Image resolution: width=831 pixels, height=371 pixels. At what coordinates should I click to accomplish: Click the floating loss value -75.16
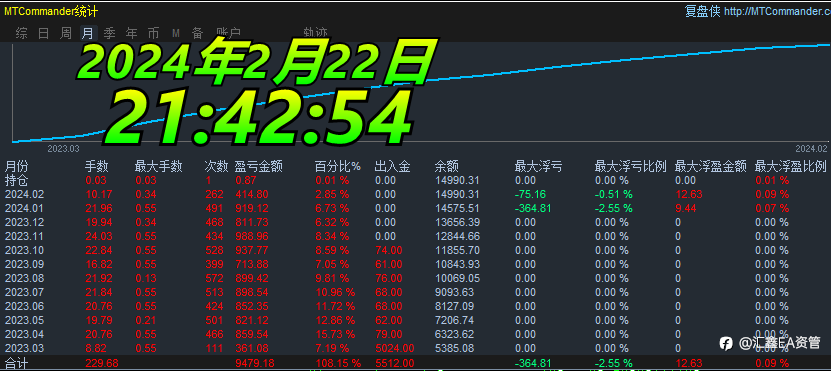531,195
